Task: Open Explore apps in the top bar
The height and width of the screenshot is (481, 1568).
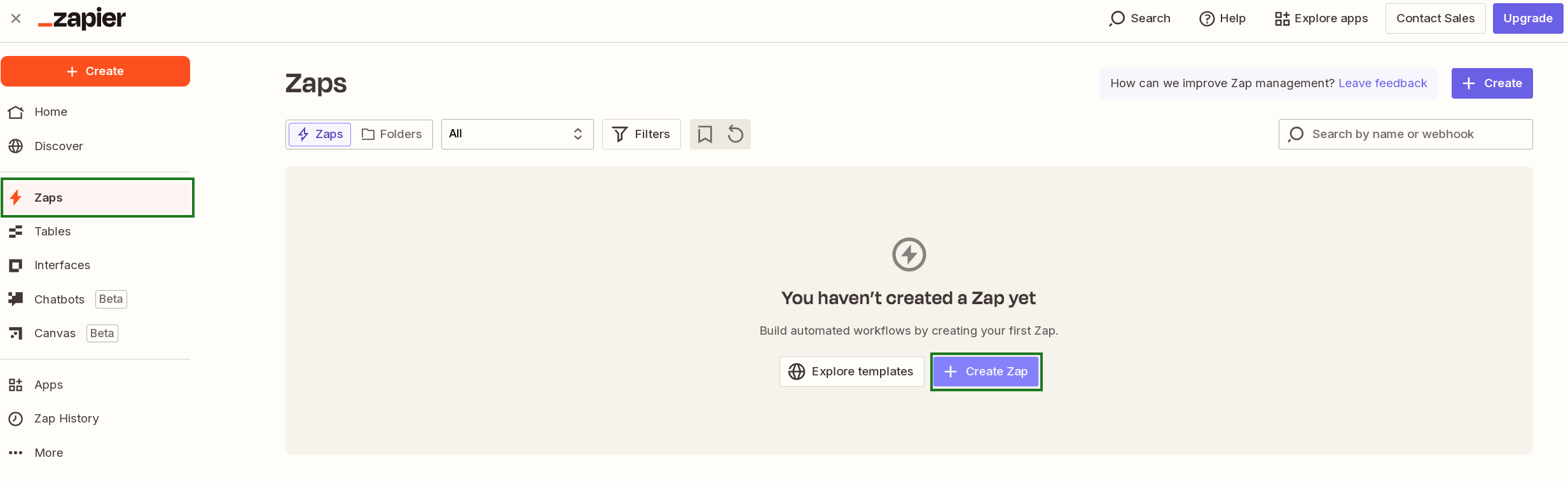Action: coord(1321,18)
